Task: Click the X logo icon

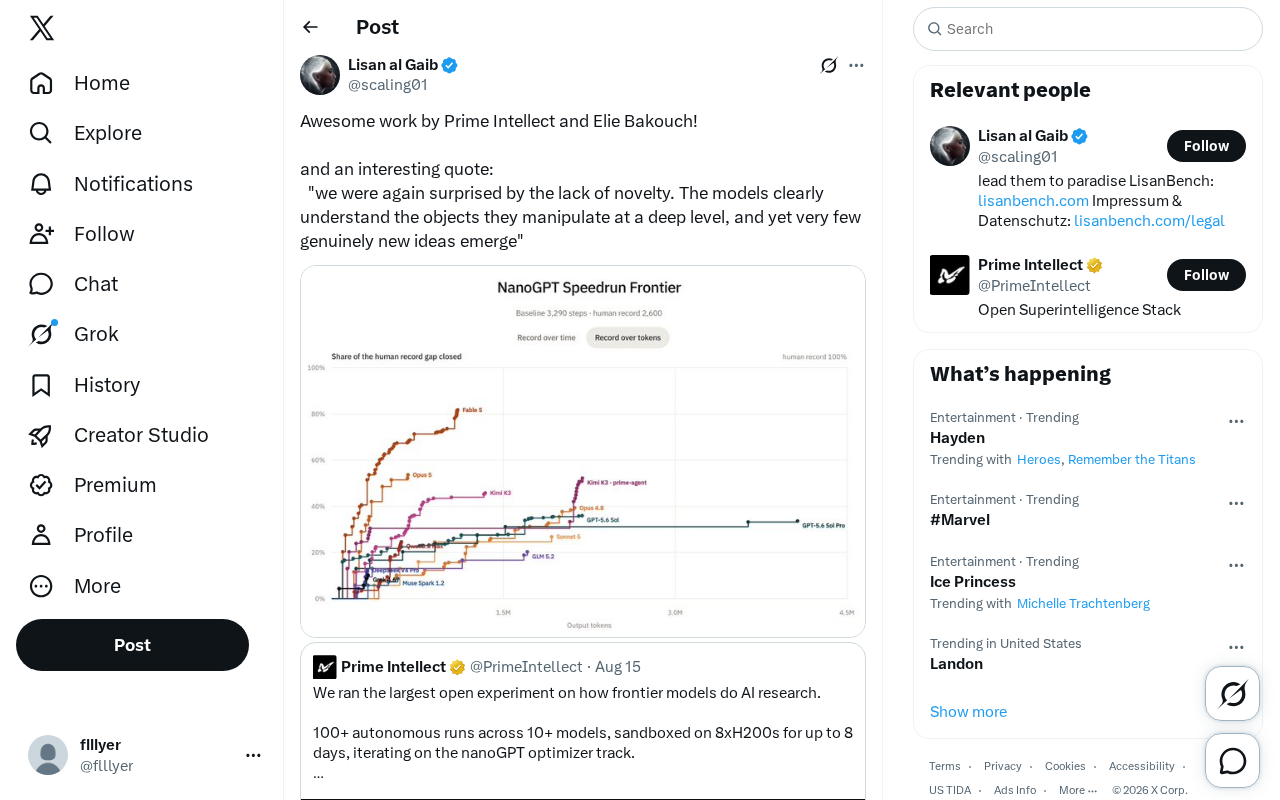Action: coord(42,28)
